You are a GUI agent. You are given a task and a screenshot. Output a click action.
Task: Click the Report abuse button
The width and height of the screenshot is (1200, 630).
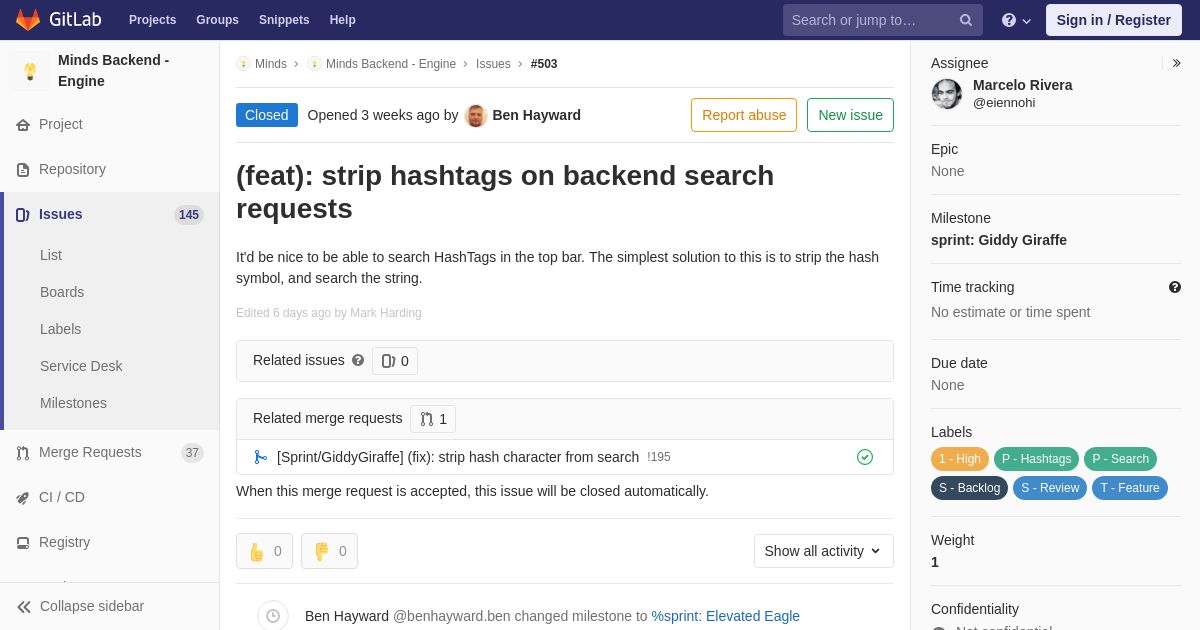(x=744, y=115)
